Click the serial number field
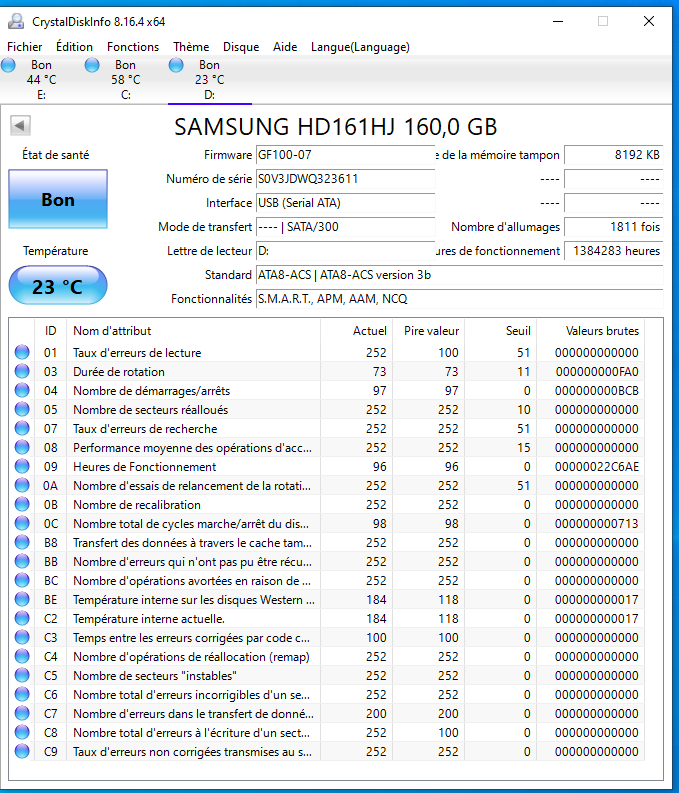This screenshot has width=679, height=793. (344, 179)
